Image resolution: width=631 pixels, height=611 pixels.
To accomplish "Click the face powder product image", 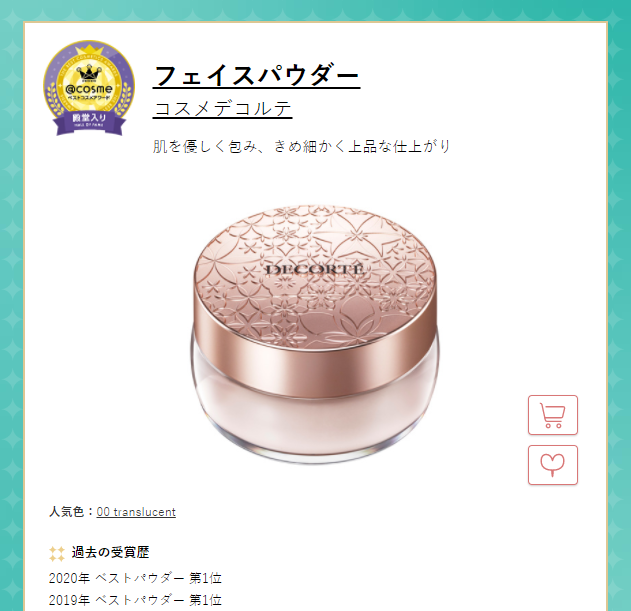I will pyautogui.click(x=315, y=334).
